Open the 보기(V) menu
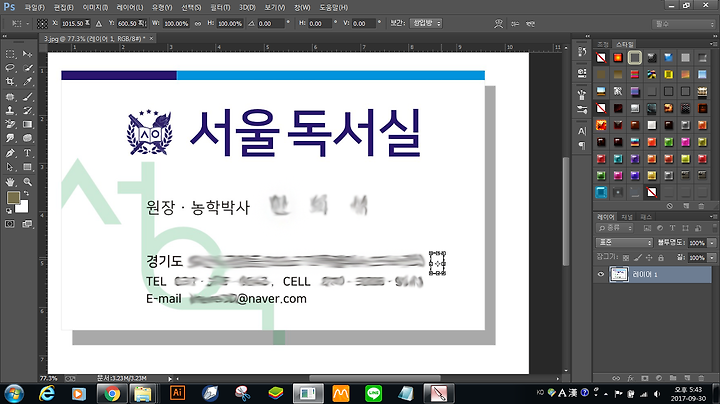 [275, 7]
